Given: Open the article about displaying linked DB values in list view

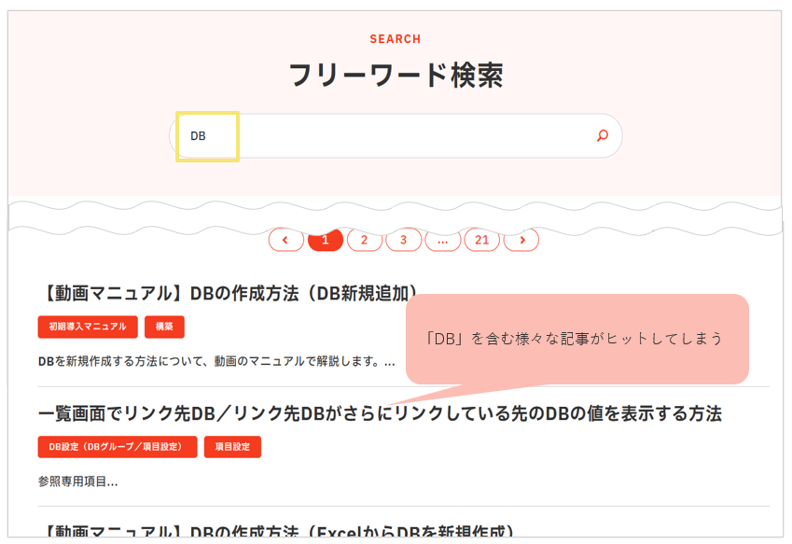Looking at the screenshot, I should point(379,413).
